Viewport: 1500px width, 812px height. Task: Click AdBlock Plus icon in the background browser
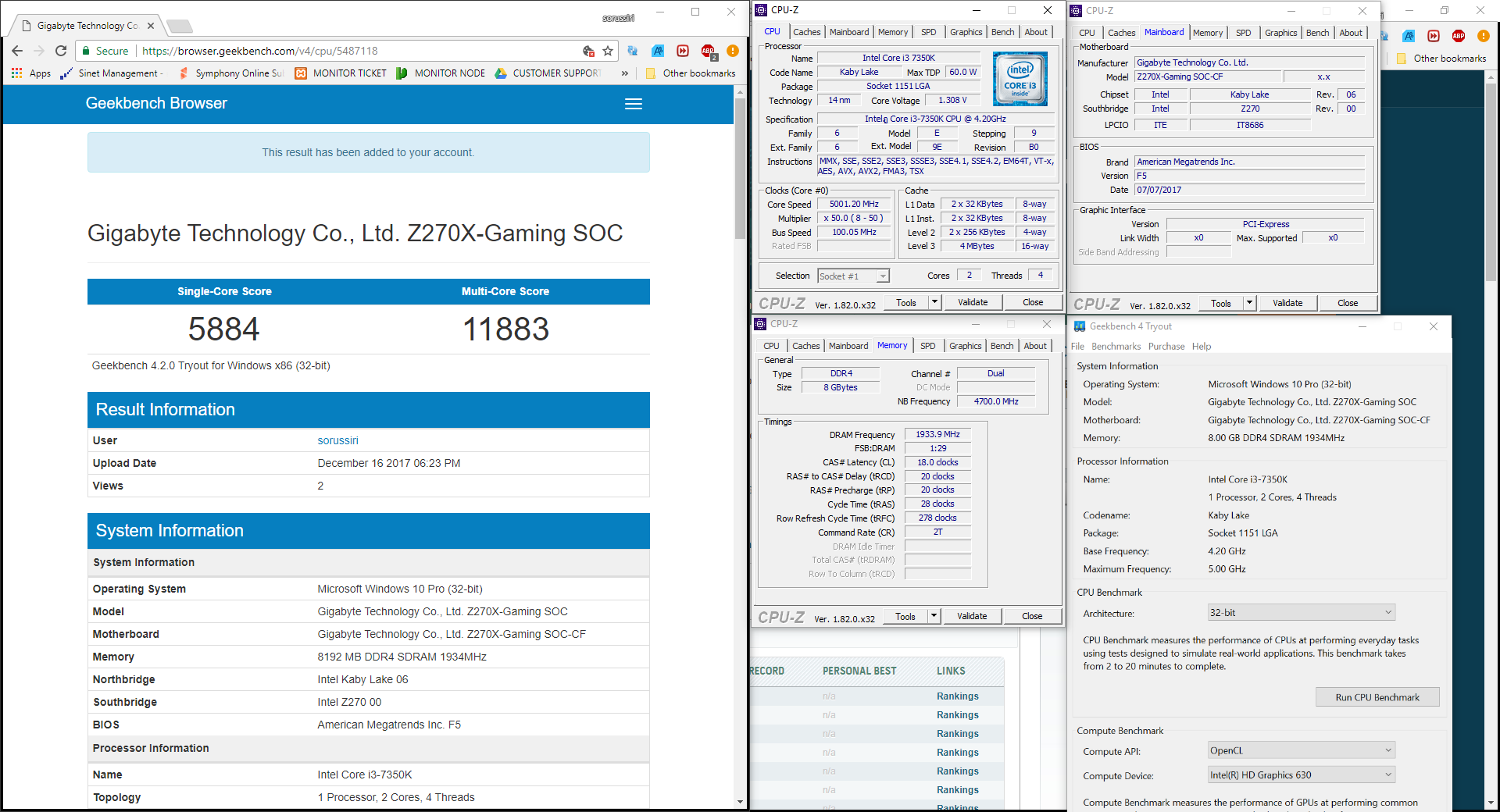pos(1459,36)
